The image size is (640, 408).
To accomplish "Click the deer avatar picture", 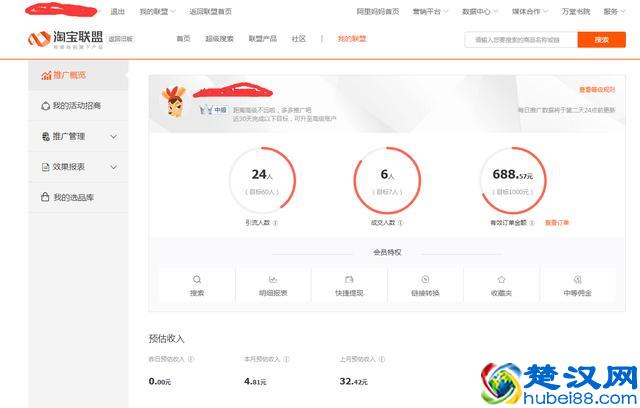I will (173, 101).
